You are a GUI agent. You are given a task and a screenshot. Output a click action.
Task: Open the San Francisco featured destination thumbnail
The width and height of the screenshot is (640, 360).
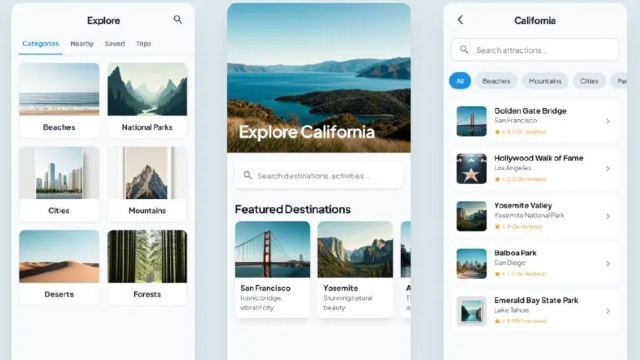(x=273, y=249)
